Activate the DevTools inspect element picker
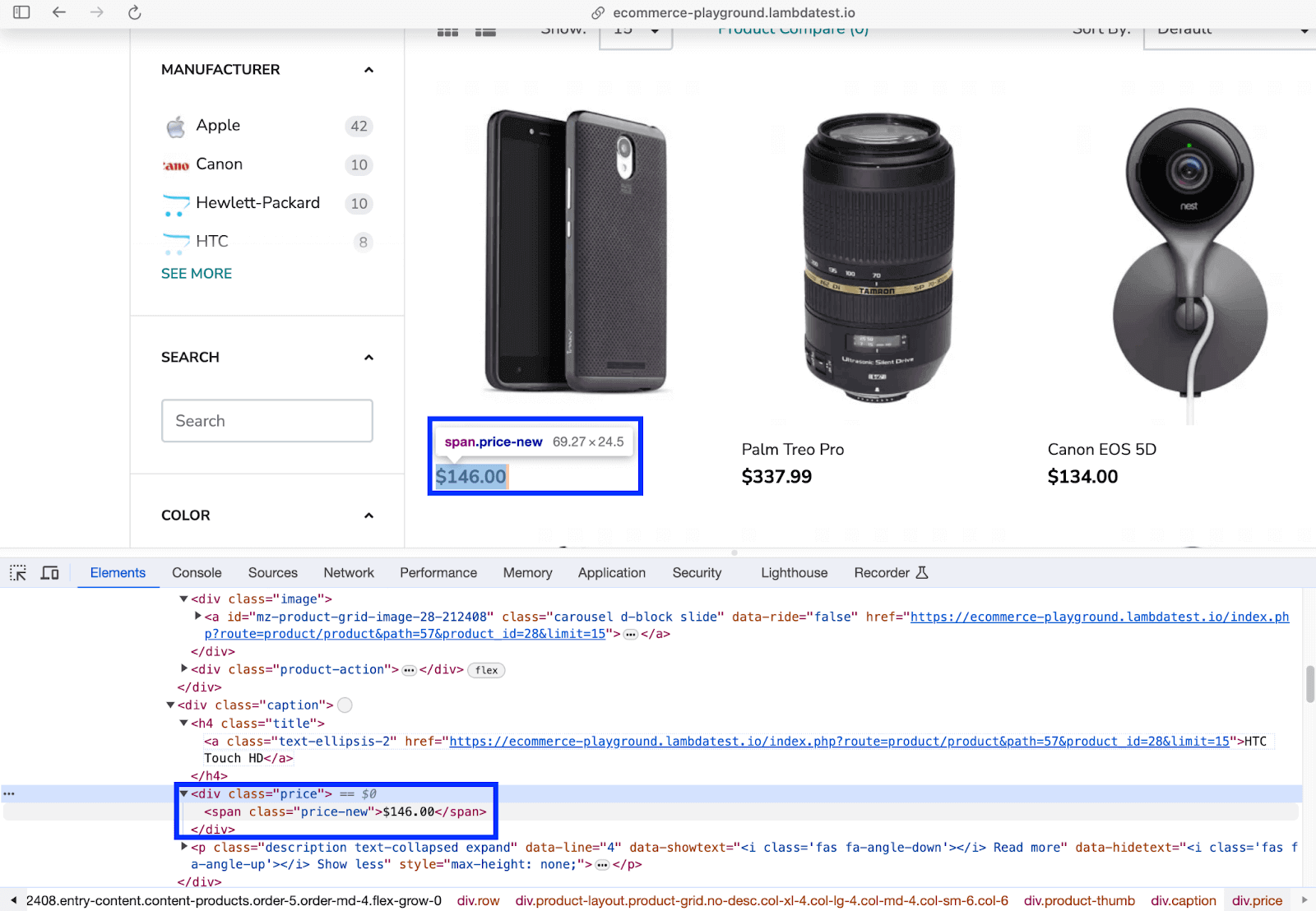1316x911 pixels. tap(18, 573)
